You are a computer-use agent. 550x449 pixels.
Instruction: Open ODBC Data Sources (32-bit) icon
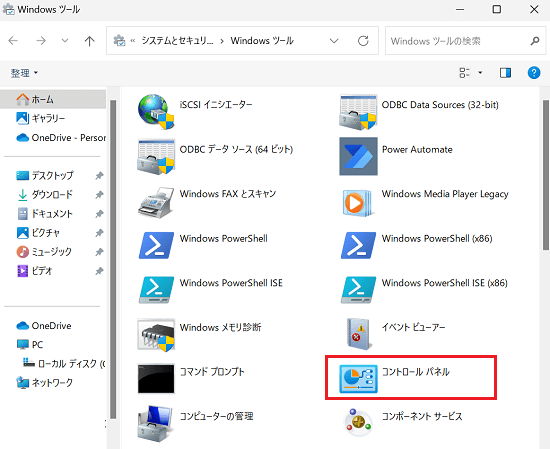pyautogui.click(x=358, y=112)
